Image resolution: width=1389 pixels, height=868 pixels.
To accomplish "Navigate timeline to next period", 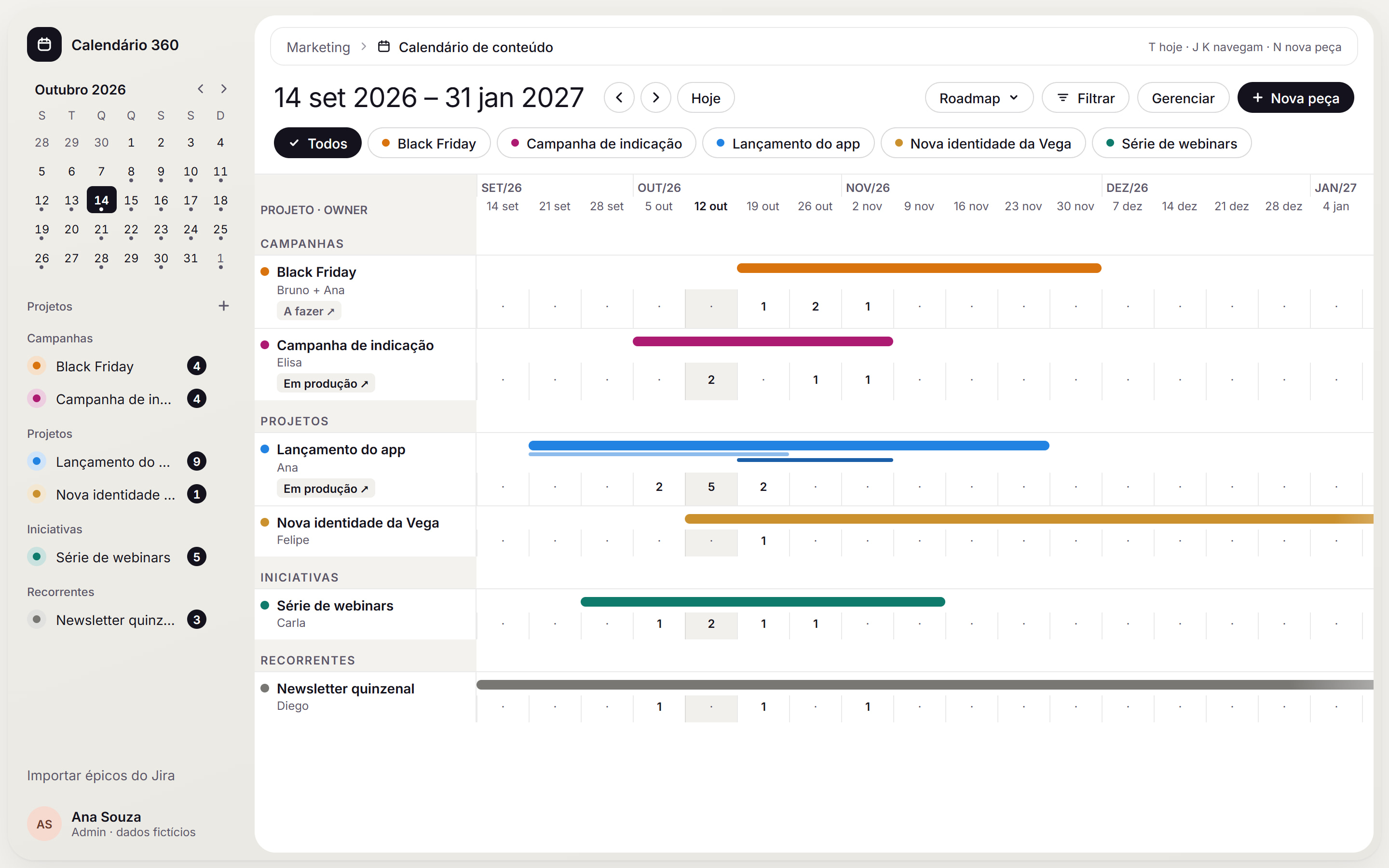I will coord(655,97).
